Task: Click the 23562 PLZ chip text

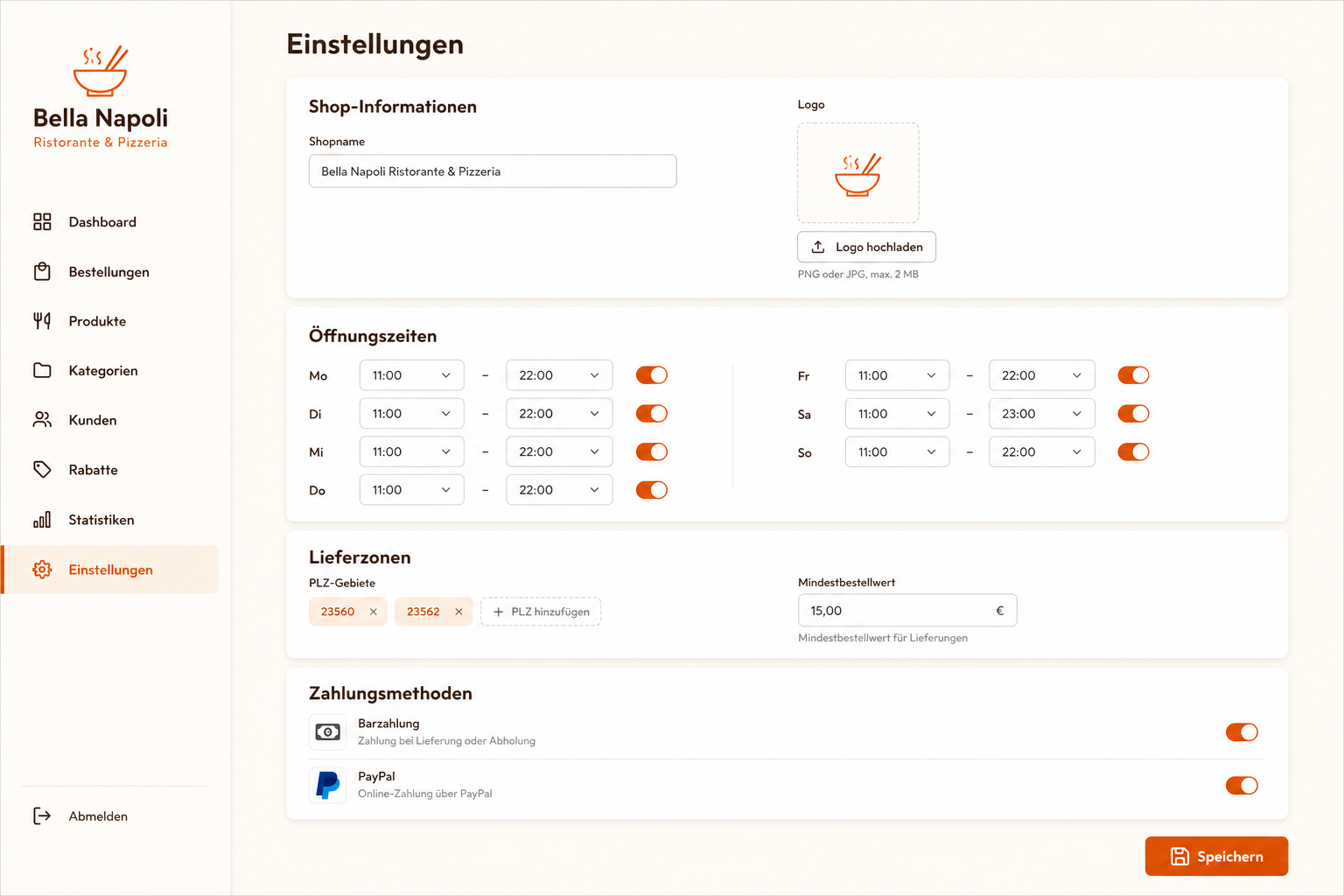Action: [423, 612]
